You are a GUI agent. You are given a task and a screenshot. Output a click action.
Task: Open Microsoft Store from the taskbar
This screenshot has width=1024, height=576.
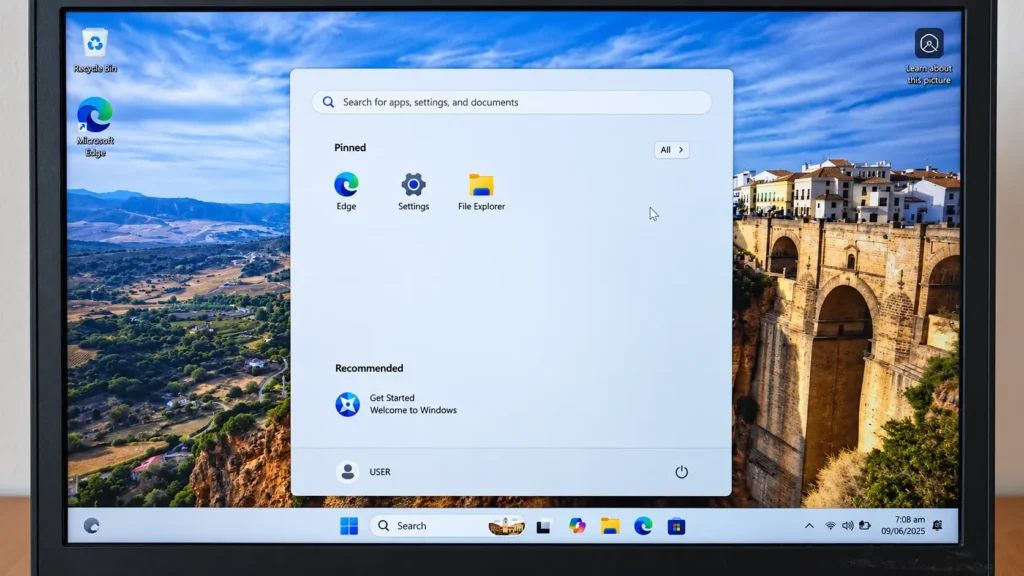677,526
